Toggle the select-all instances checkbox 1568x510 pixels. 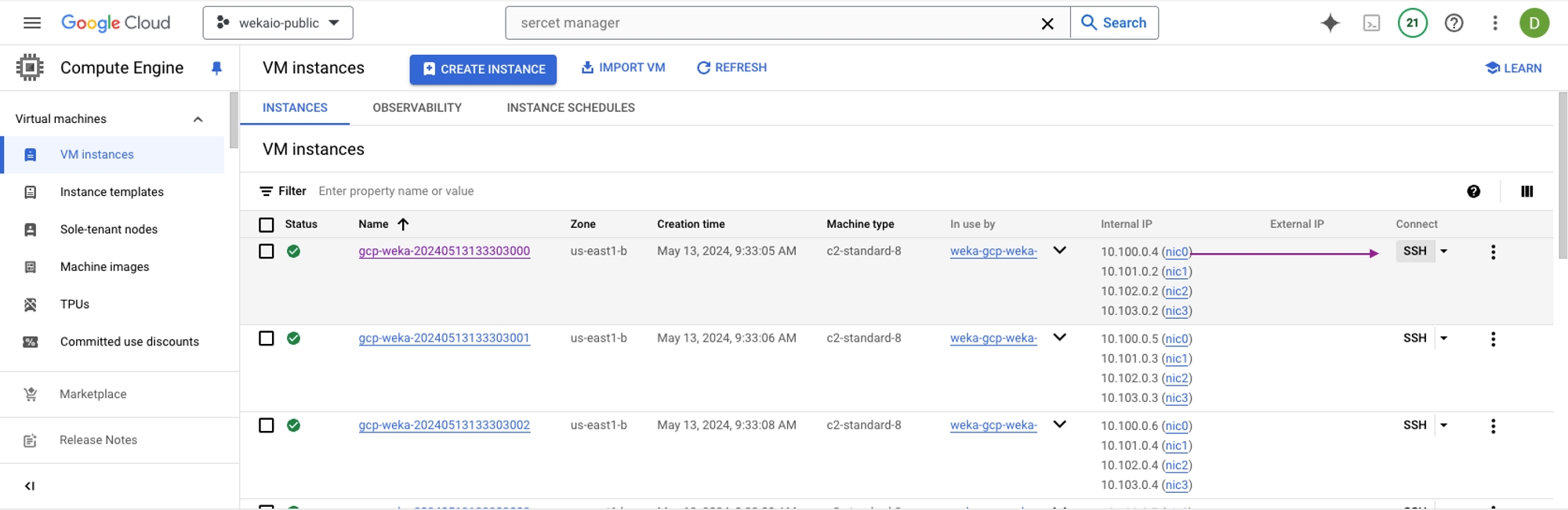tap(267, 225)
